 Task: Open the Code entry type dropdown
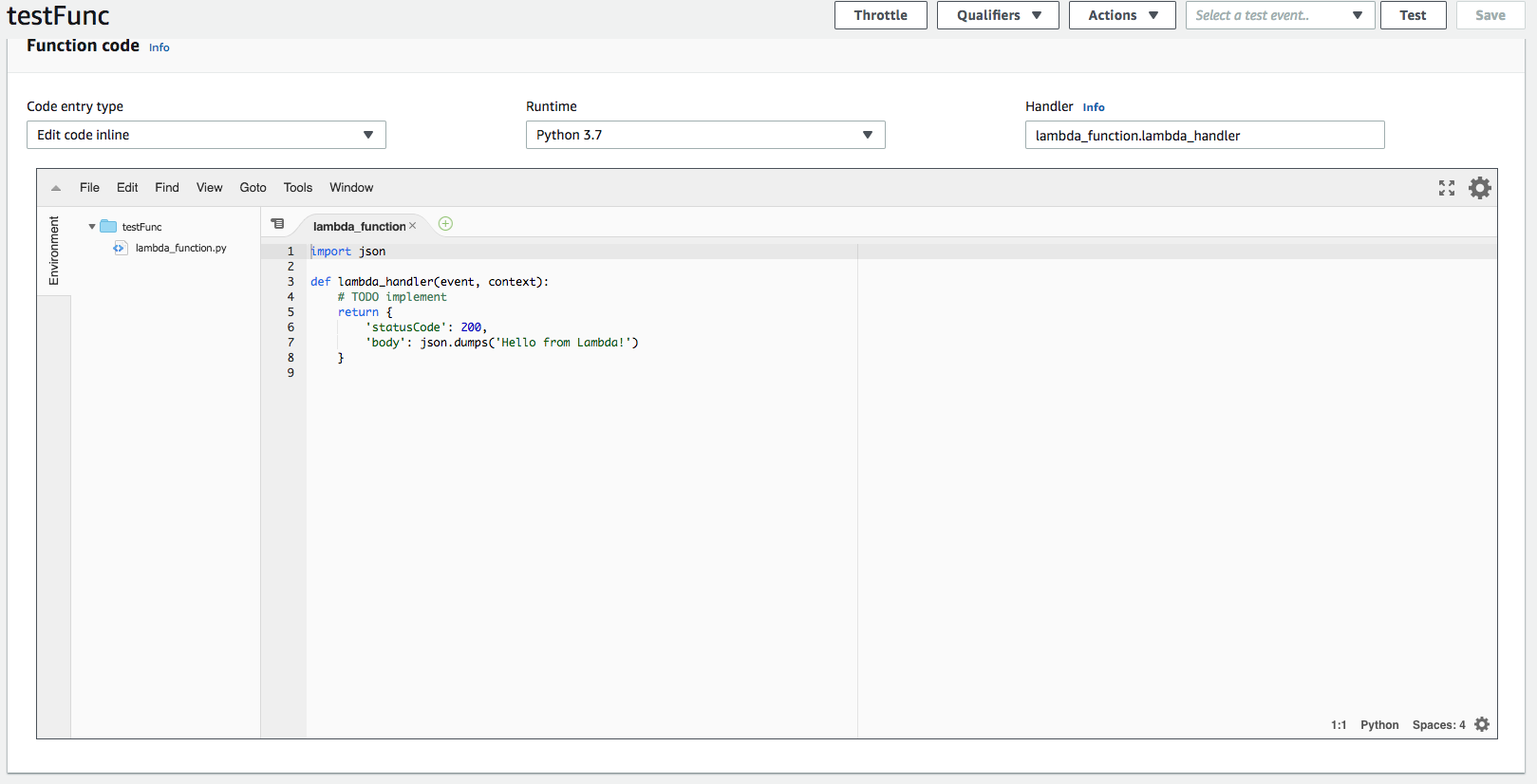pos(206,135)
